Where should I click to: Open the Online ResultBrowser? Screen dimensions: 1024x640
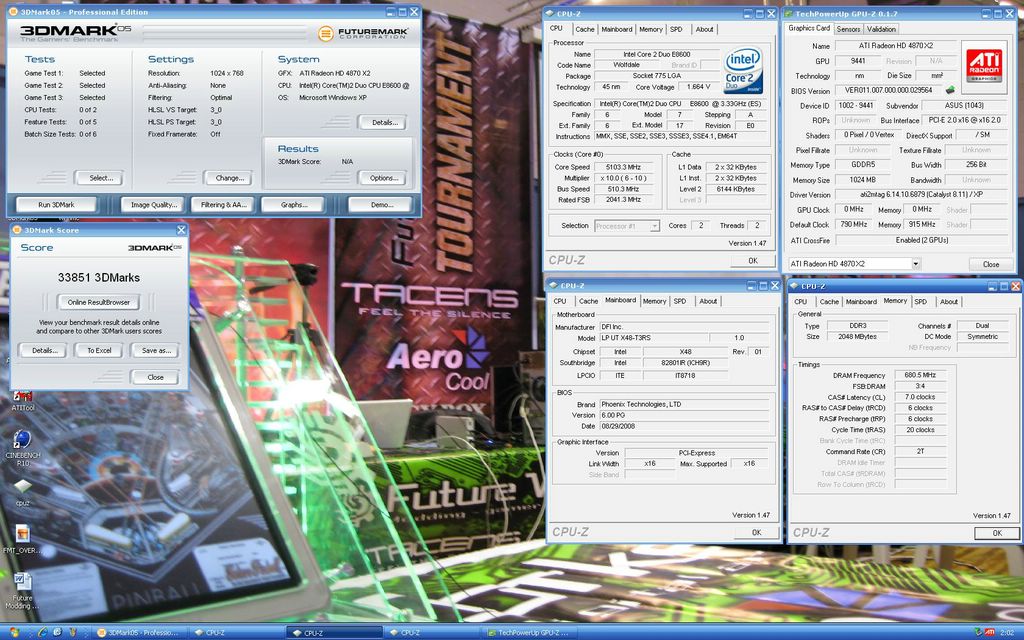[99, 302]
